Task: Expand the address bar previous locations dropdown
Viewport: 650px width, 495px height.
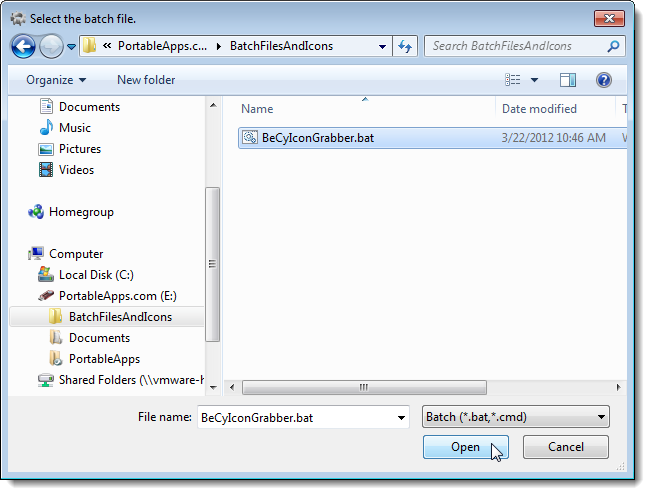Action: point(382,47)
